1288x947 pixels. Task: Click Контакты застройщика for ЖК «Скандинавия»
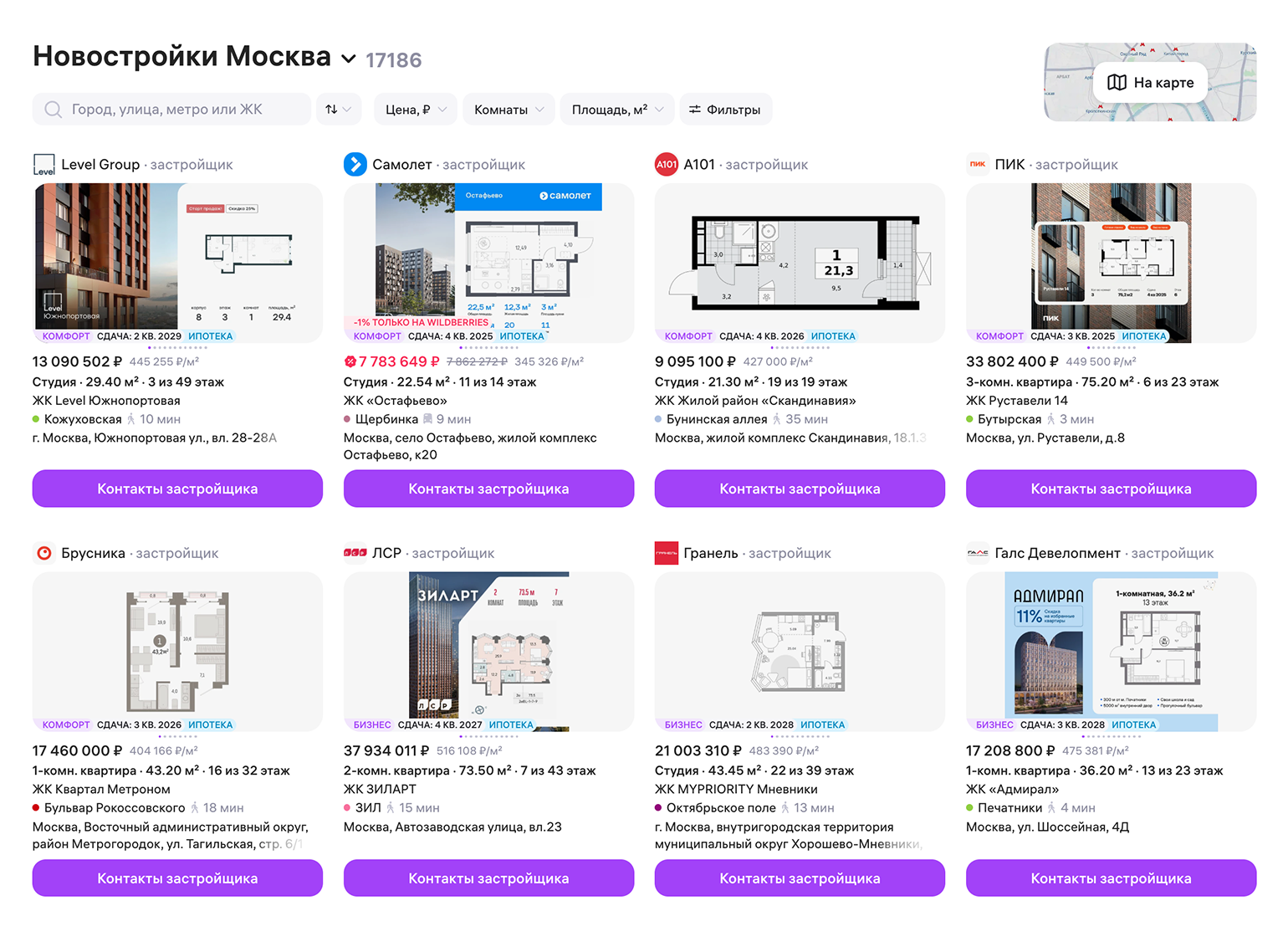(x=800, y=489)
